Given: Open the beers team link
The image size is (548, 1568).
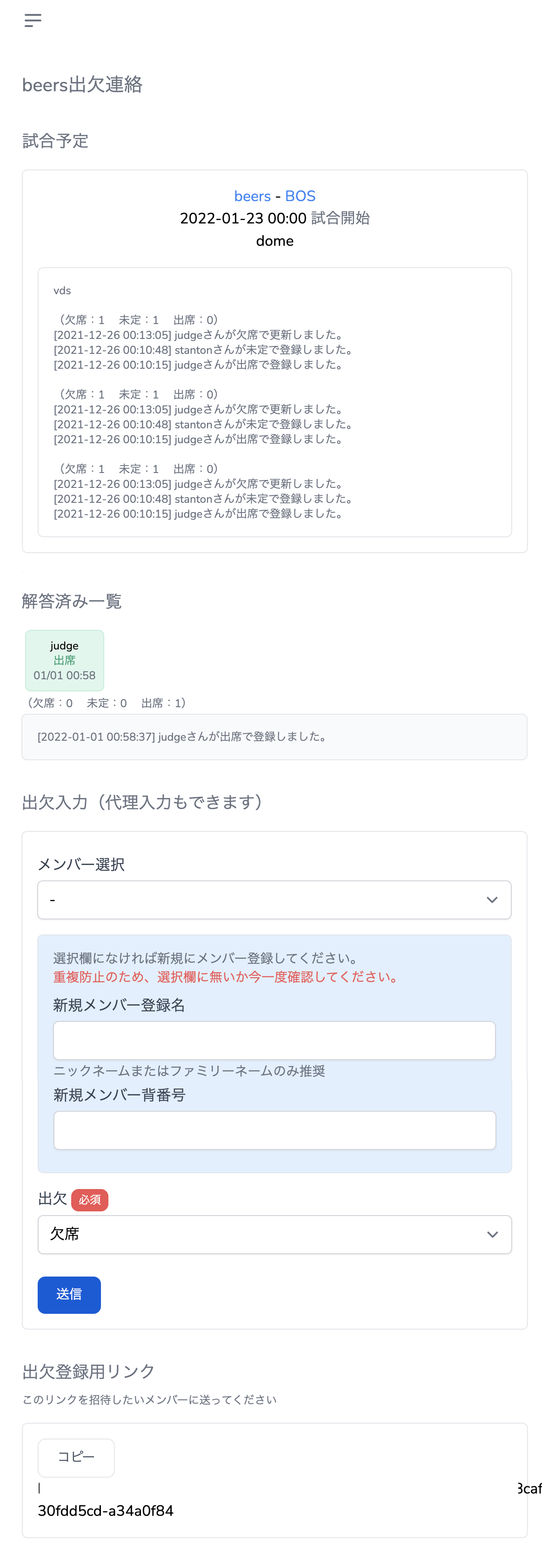Looking at the screenshot, I should pos(252,196).
